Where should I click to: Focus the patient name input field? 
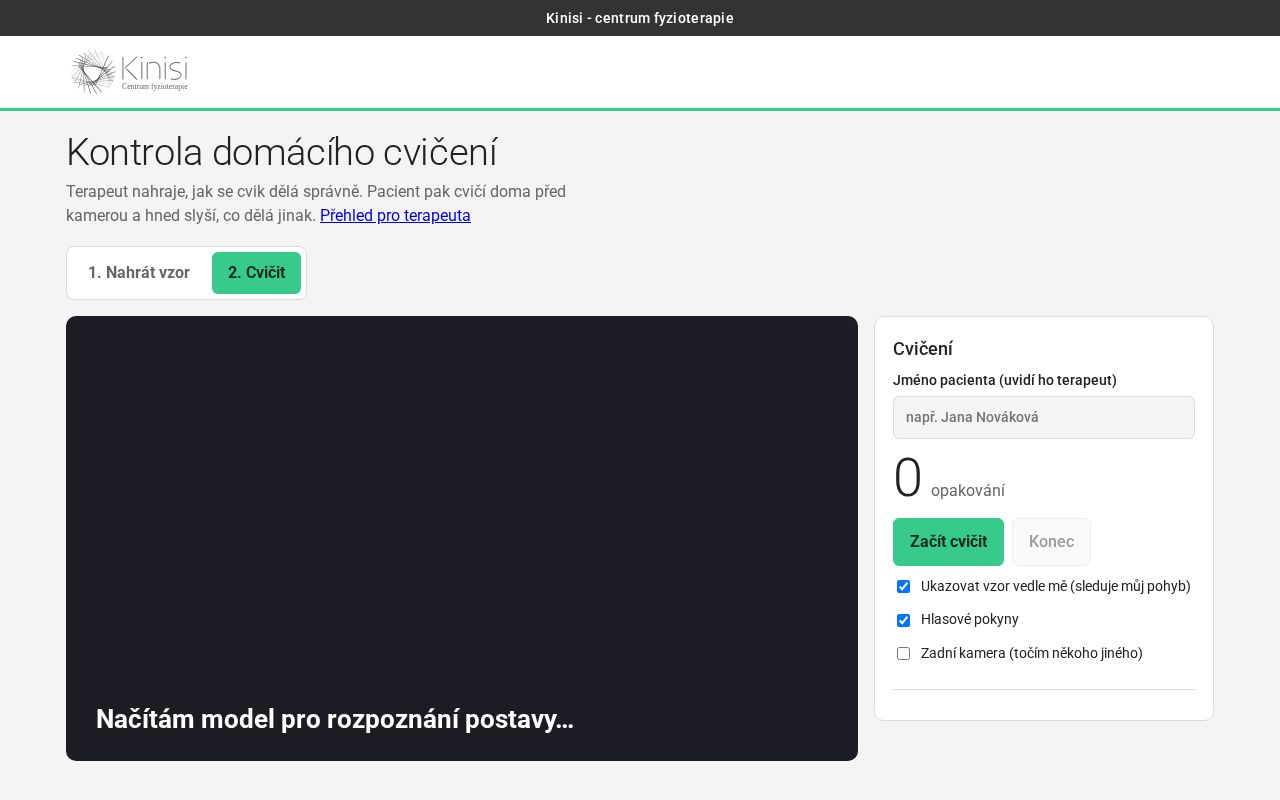1044,417
